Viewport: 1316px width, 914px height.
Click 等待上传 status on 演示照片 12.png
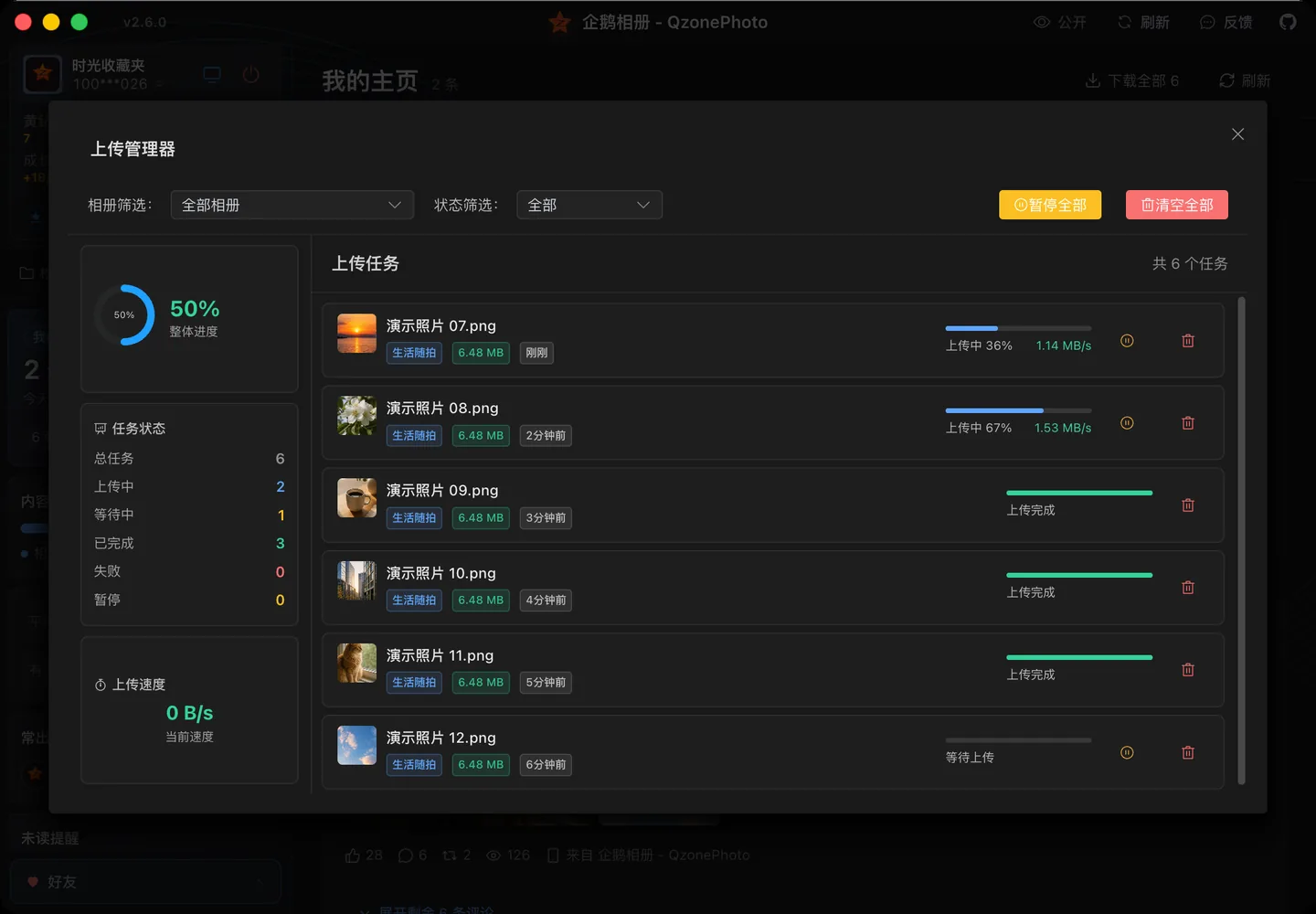[970, 758]
